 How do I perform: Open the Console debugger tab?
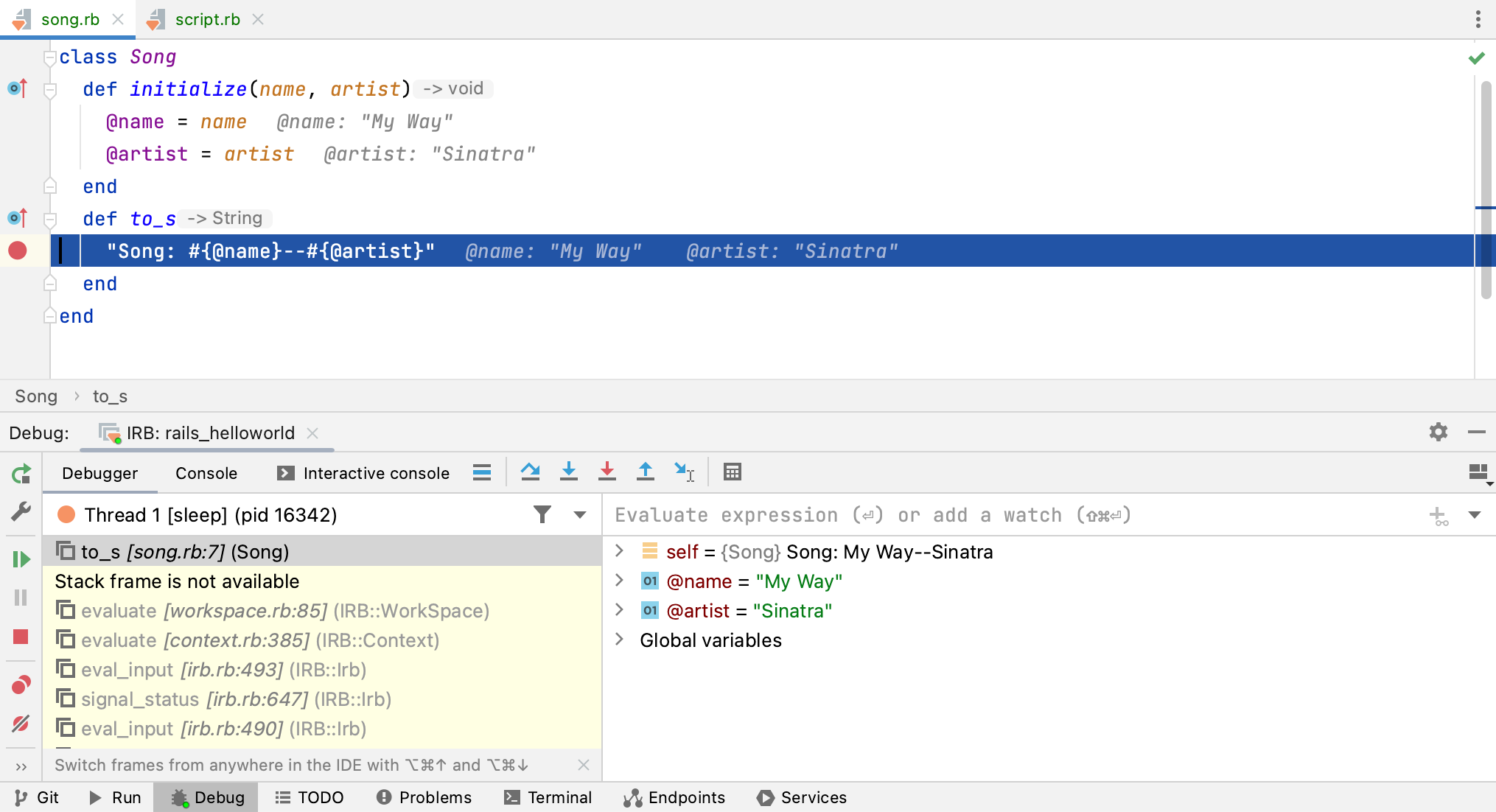(x=206, y=473)
